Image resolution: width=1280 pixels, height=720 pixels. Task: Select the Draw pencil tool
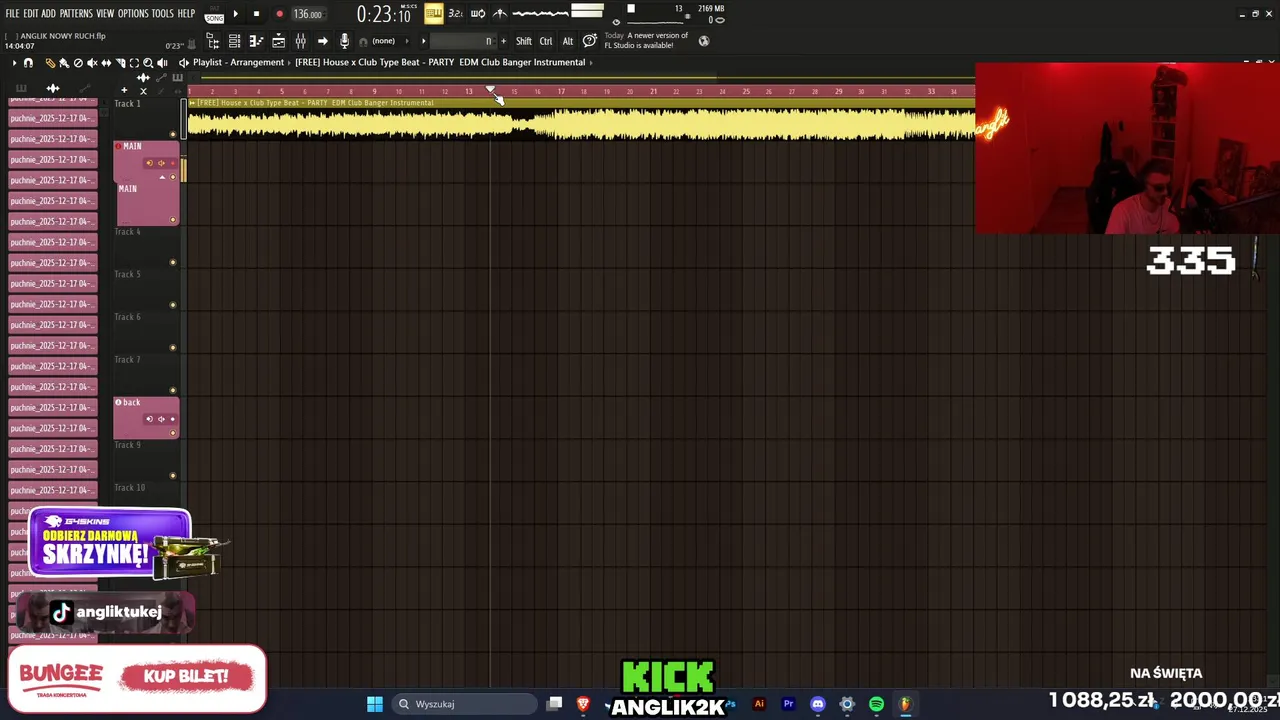pos(50,63)
